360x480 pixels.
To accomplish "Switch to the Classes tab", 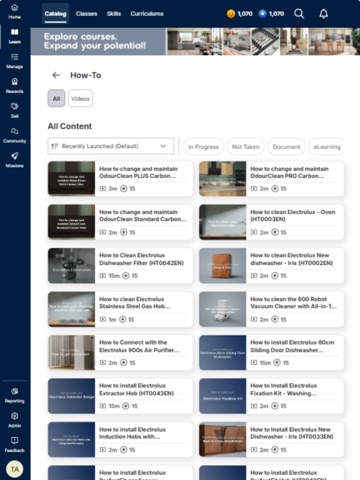I will (86, 14).
